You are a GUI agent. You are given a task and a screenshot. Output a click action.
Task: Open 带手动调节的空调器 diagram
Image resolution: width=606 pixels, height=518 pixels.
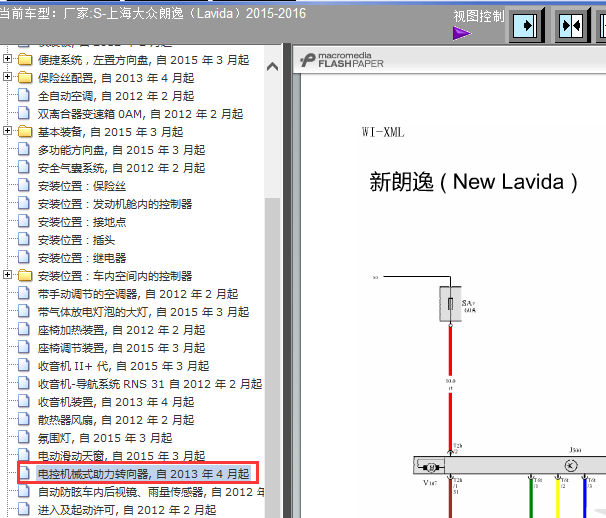click(x=138, y=294)
